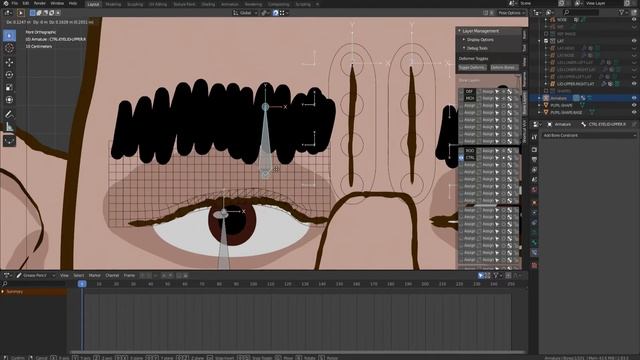Click the PUPIL SHAPE grease pencil icon

tap(546, 105)
